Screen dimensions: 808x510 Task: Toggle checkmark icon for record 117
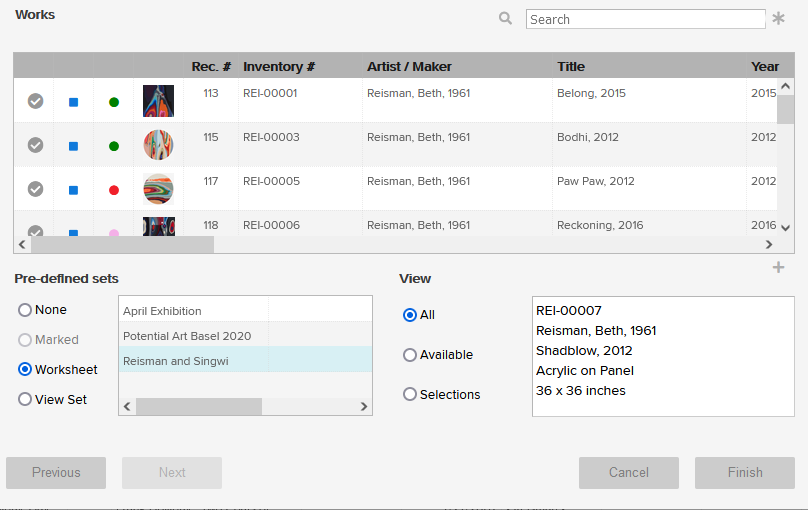(35, 189)
